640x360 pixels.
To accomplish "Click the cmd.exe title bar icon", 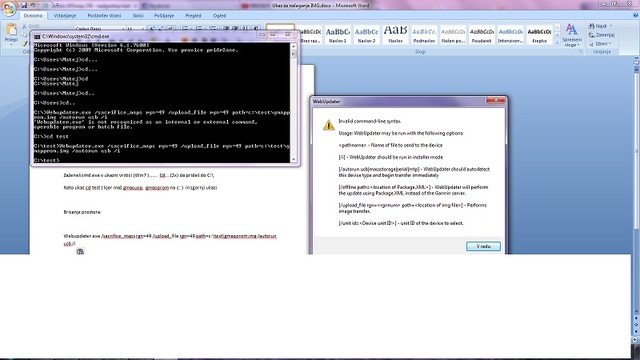I will (x=37, y=36).
